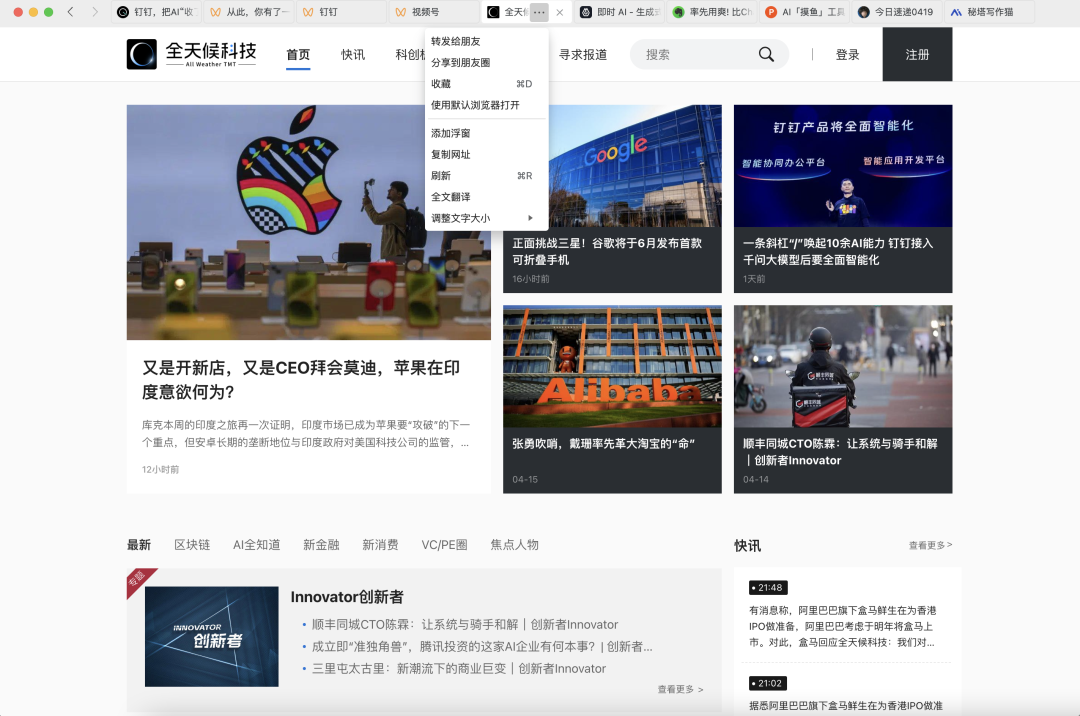The width and height of the screenshot is (1080, 716).
Task: Switch to the 即时 AI tab
Action: point(620,12)
